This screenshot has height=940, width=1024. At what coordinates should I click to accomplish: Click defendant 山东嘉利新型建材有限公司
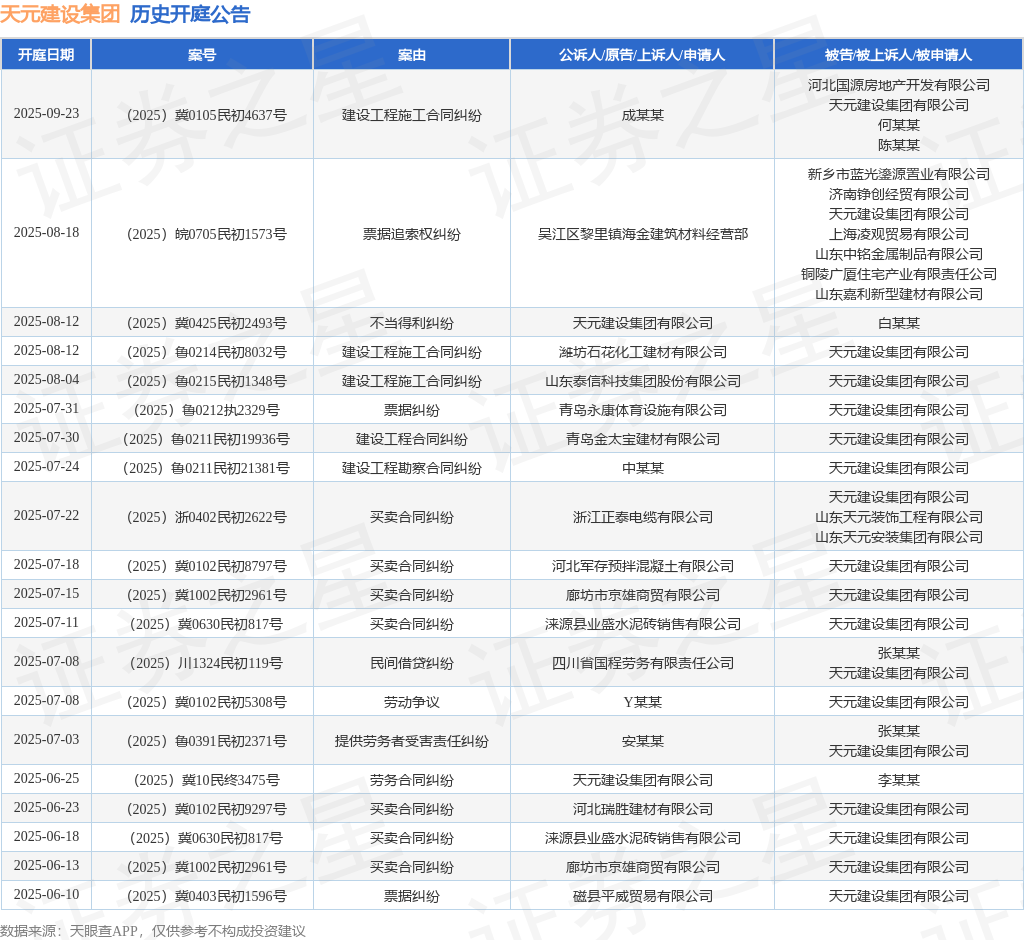(x=899, y=294)
